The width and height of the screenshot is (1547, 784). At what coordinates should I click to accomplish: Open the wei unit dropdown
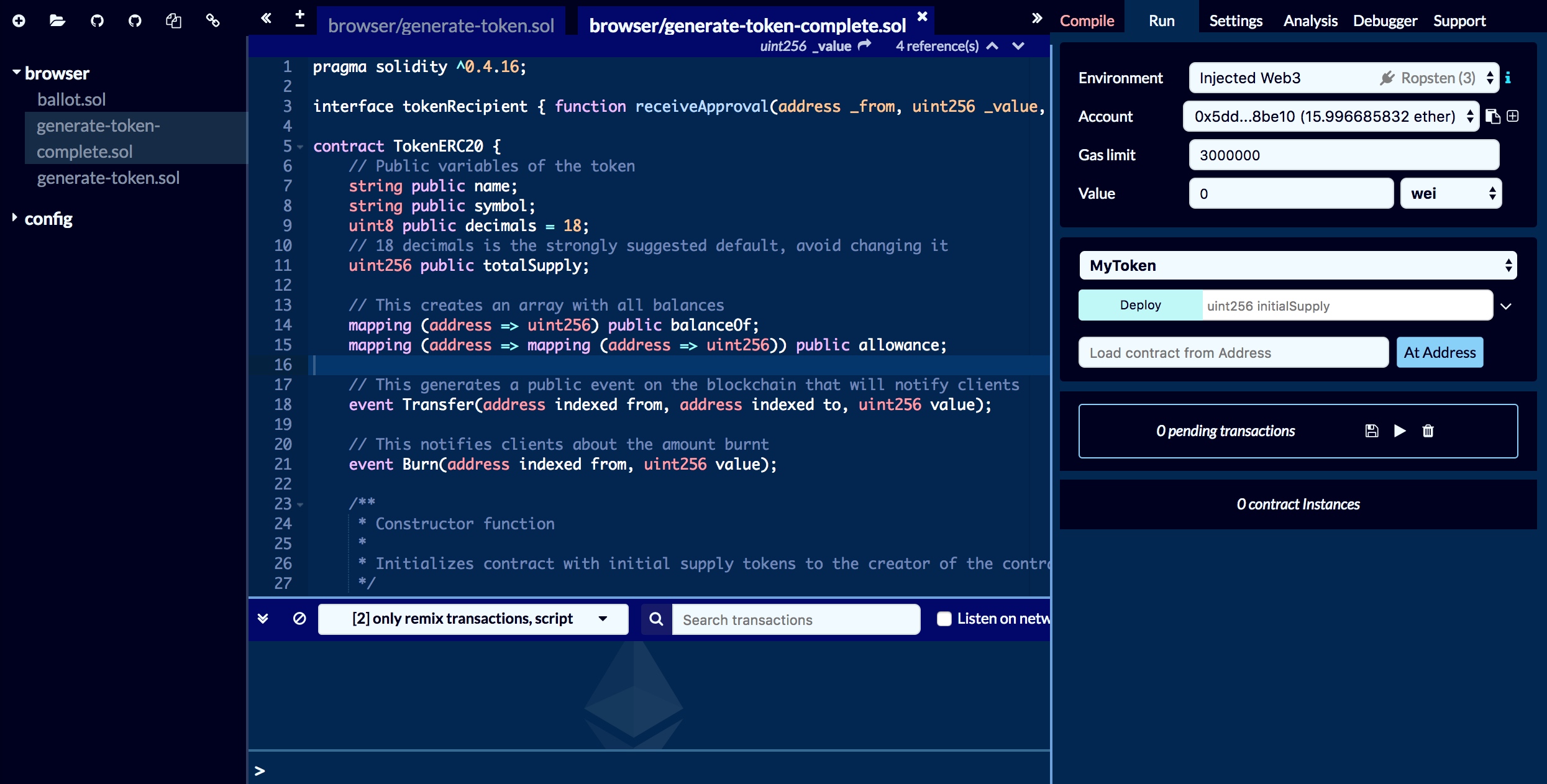tap(1450, 193)
